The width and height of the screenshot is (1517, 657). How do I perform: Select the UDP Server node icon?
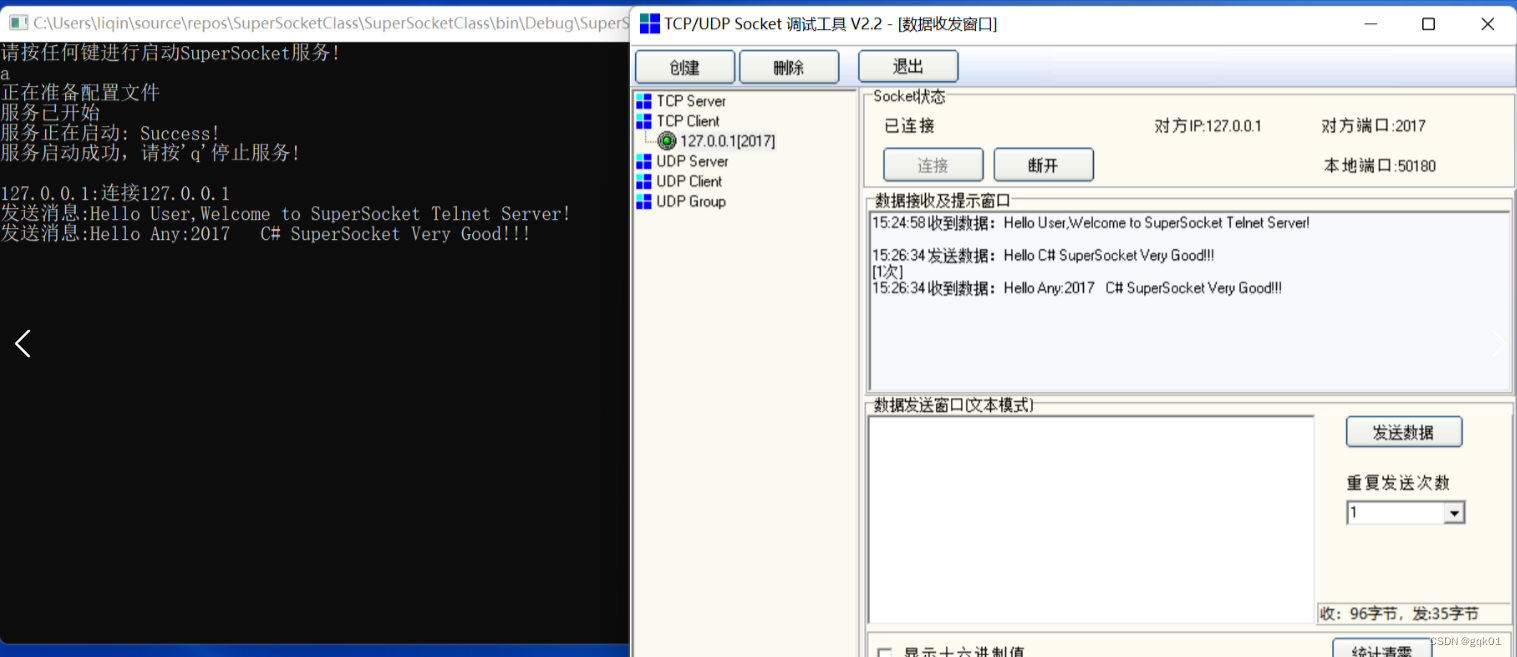click(643, 161)
